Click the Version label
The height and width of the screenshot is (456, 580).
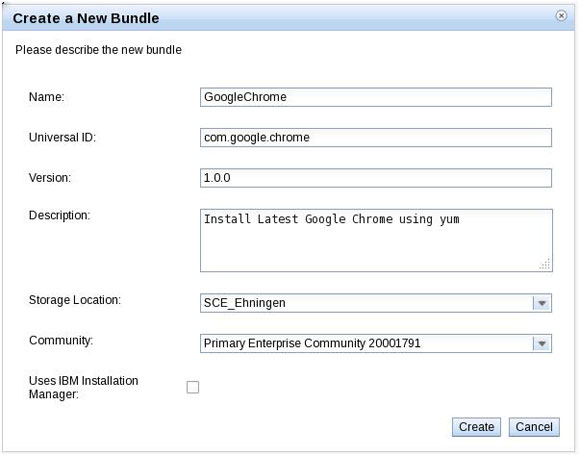pos(50,178)
